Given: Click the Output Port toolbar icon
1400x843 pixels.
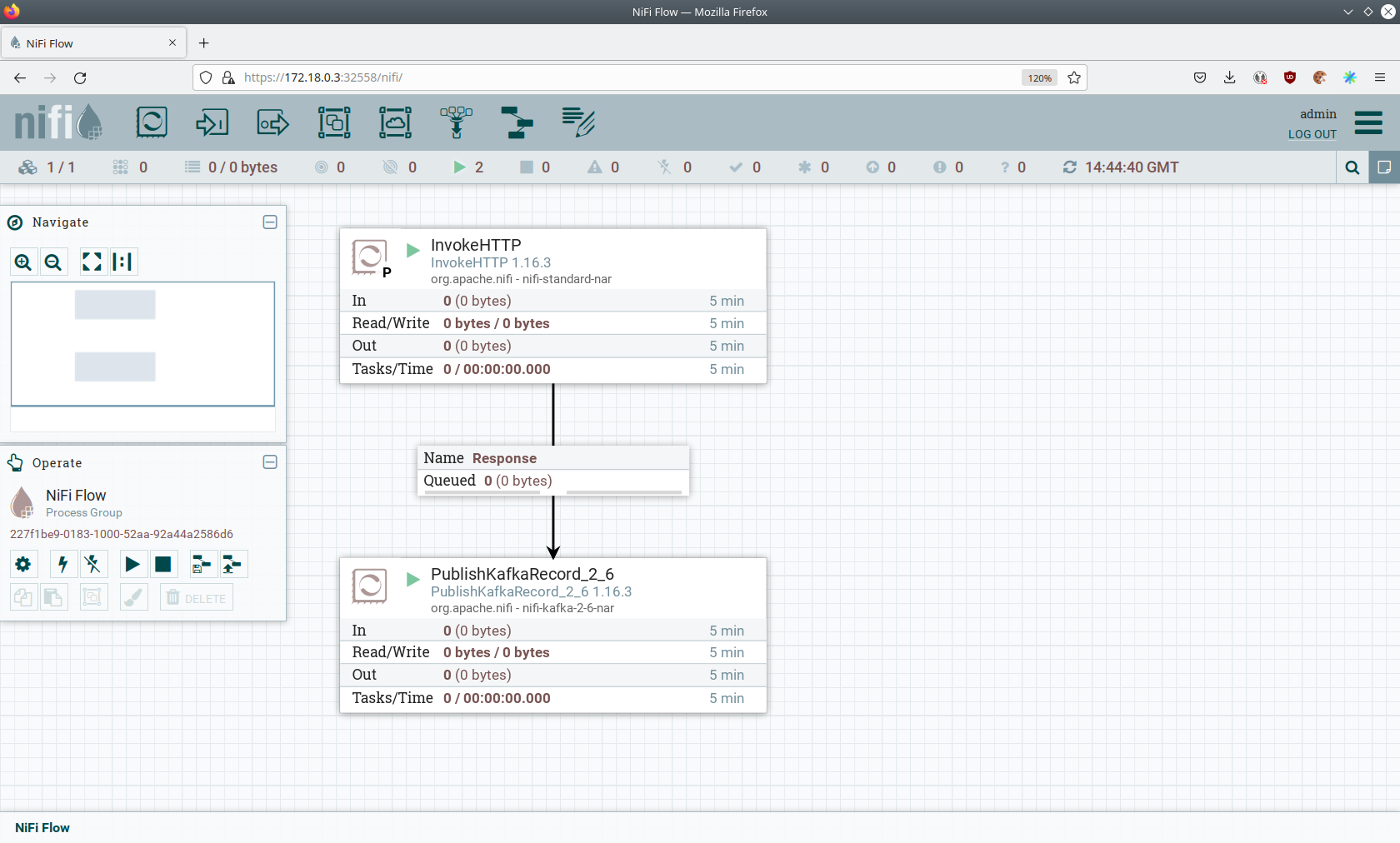Looking at the screenshot, I should point(272,122).
